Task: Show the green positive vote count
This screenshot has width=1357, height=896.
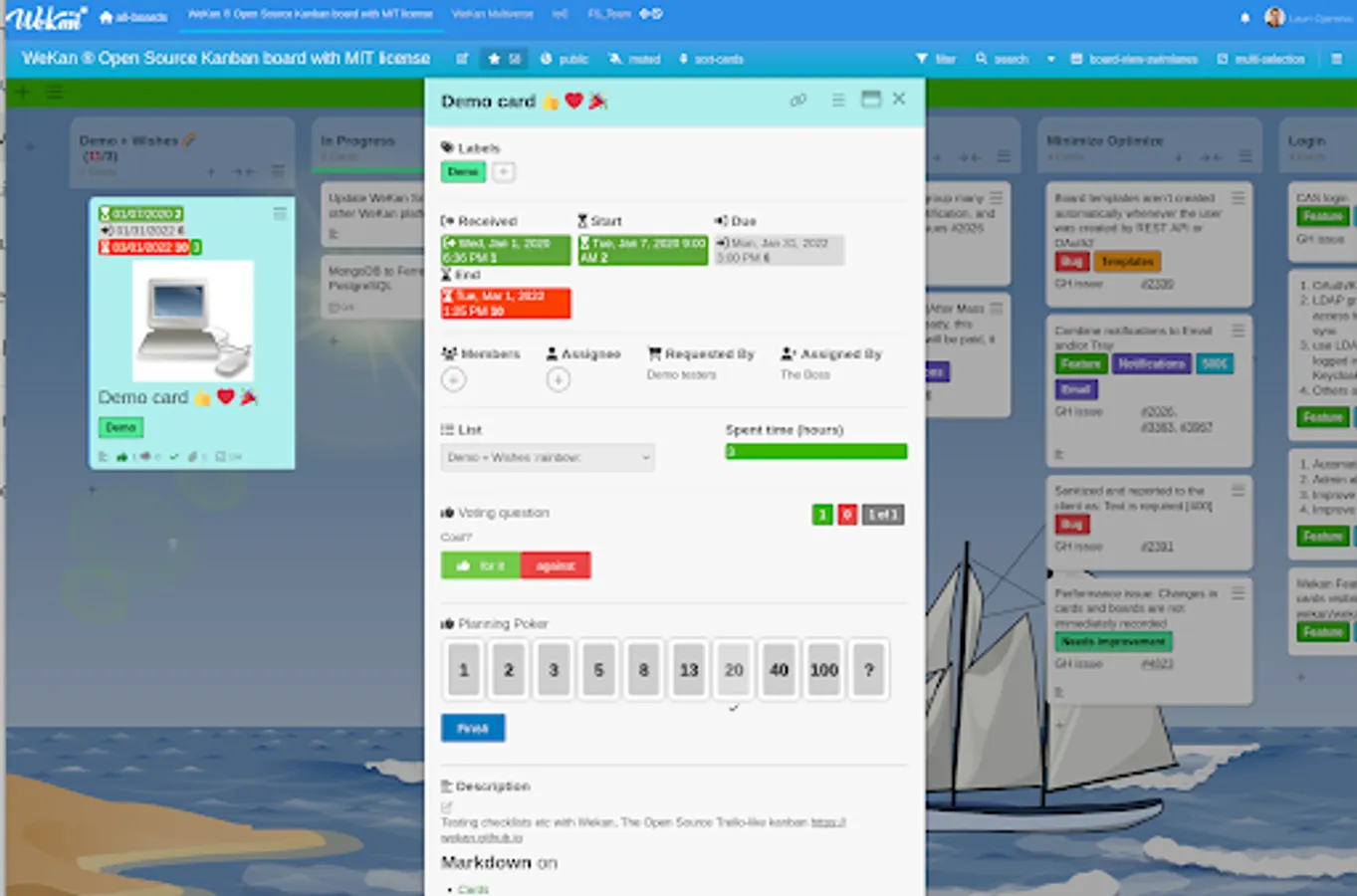Action: [x=822, y=515]
